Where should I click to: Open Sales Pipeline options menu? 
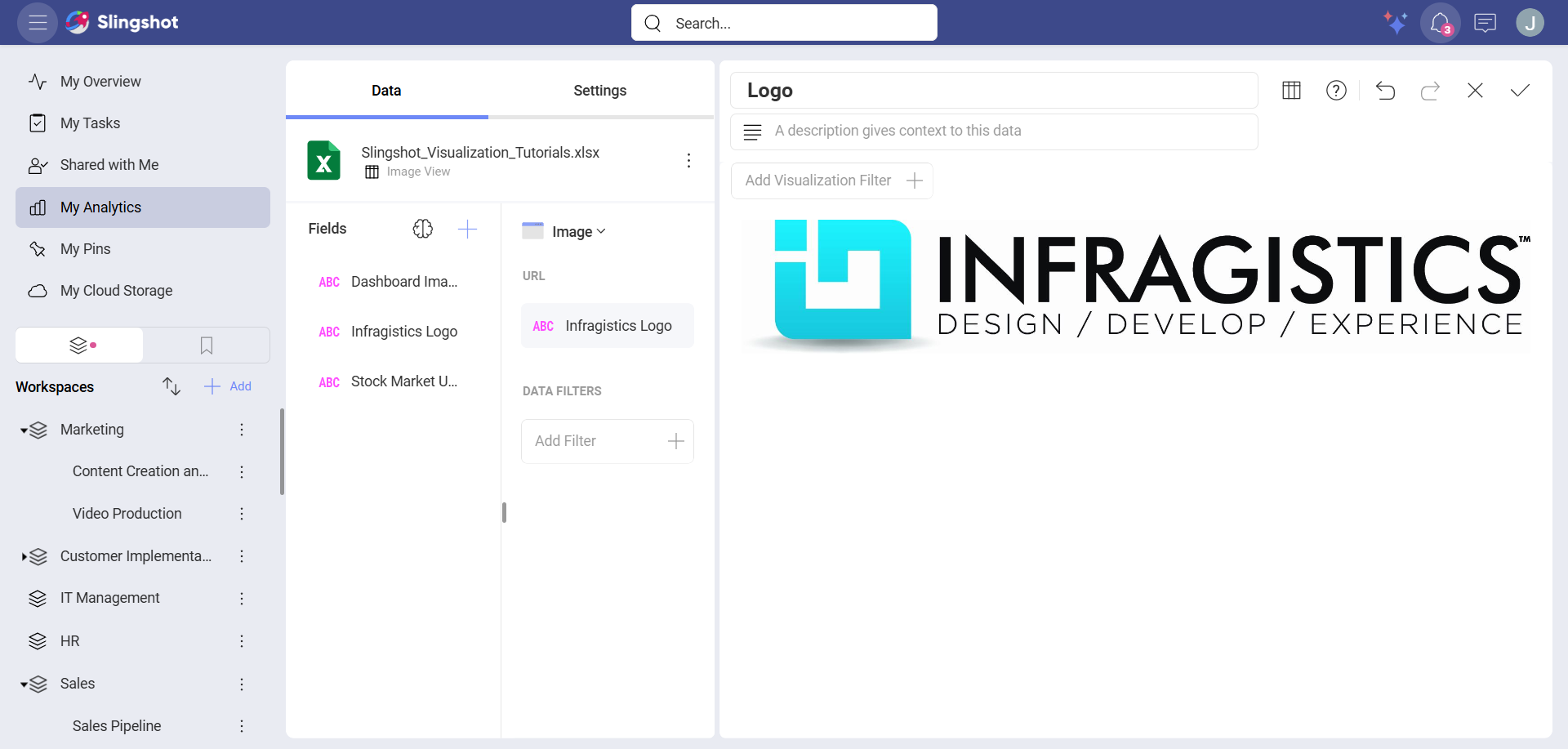pyautogui.click(x=242, y=726)
